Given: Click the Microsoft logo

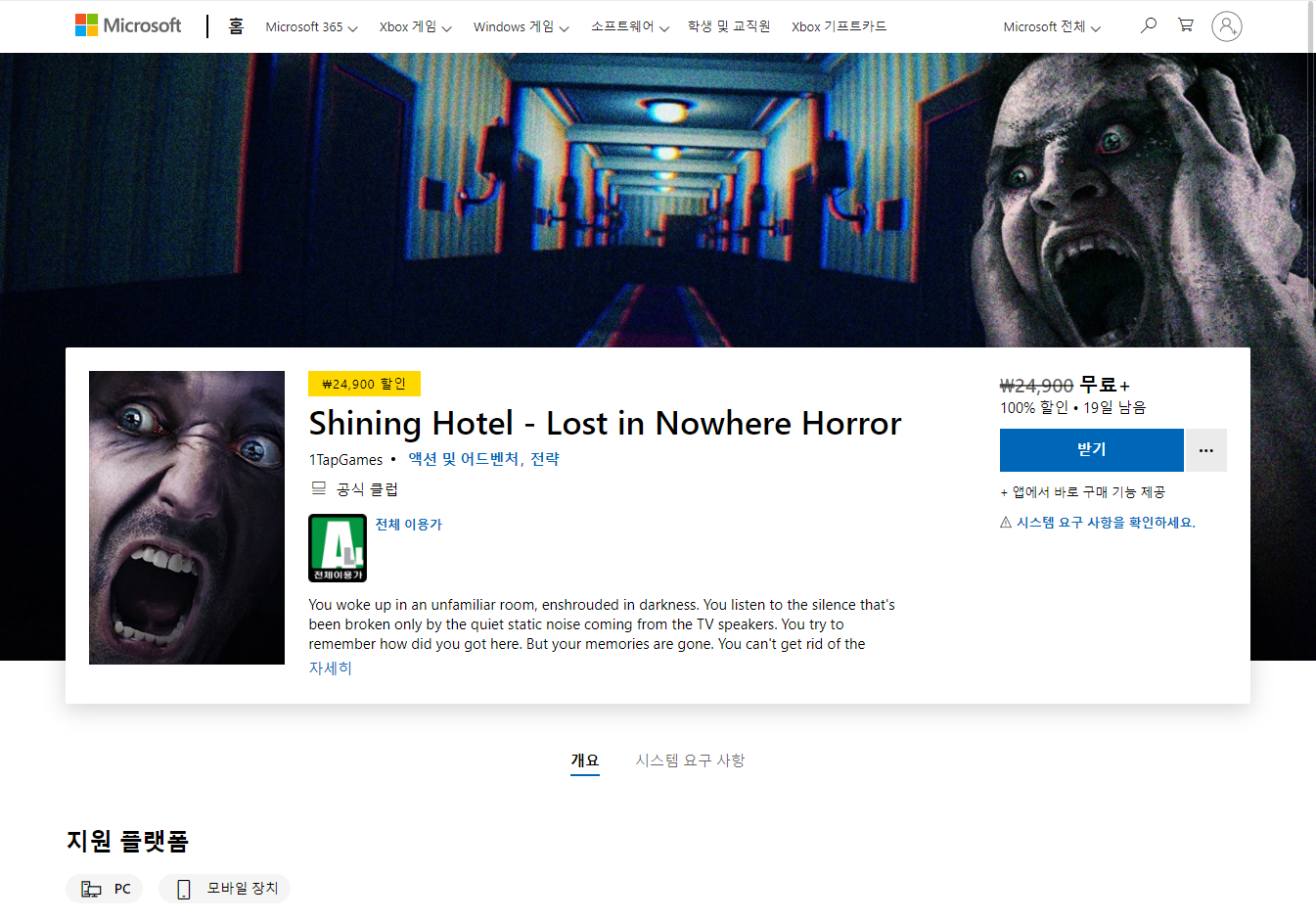Looking at the screenshot, I should pos(128,25).
